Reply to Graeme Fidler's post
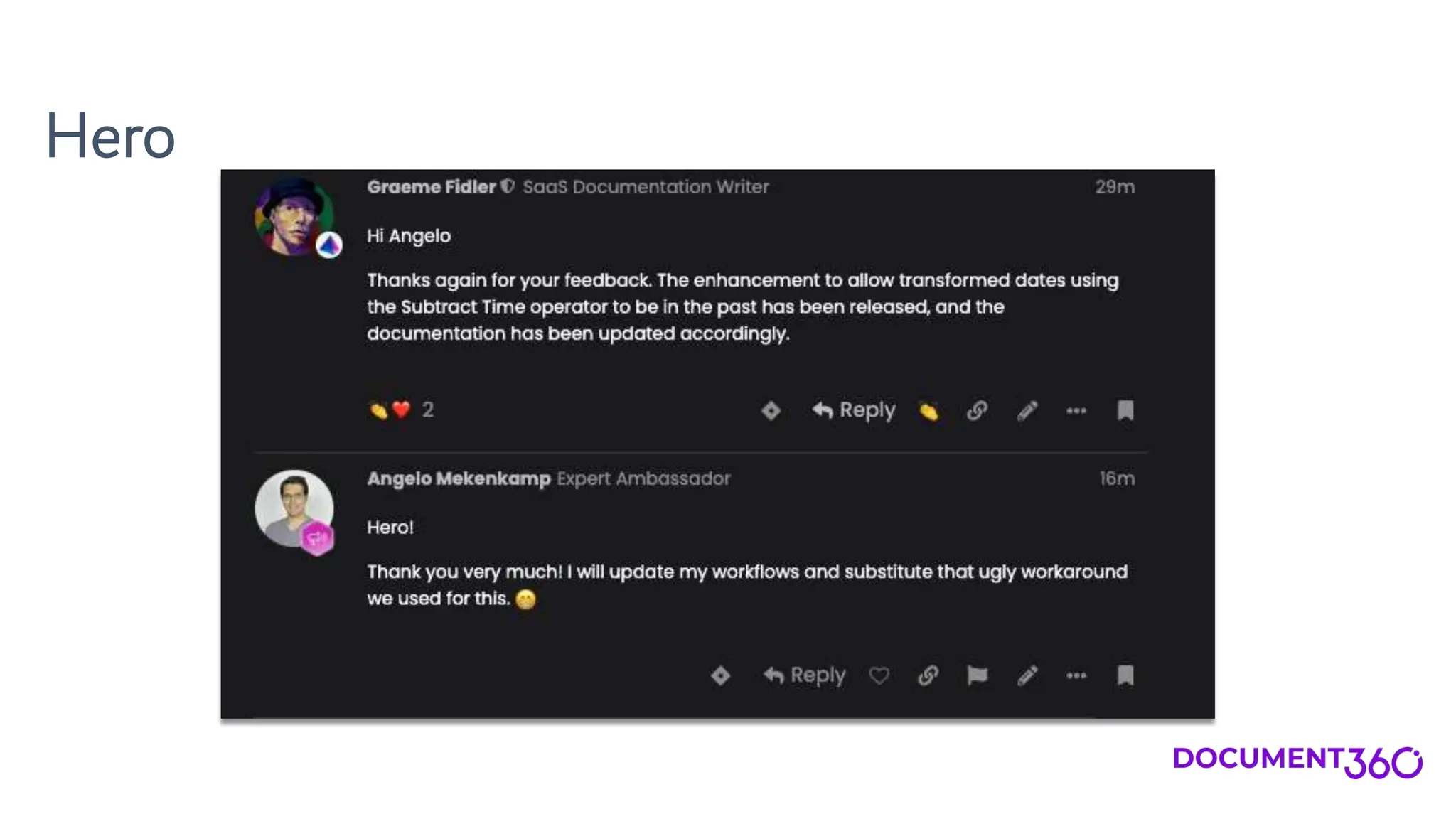This screenshot has height=819, width=1456. tap(854, 410)
